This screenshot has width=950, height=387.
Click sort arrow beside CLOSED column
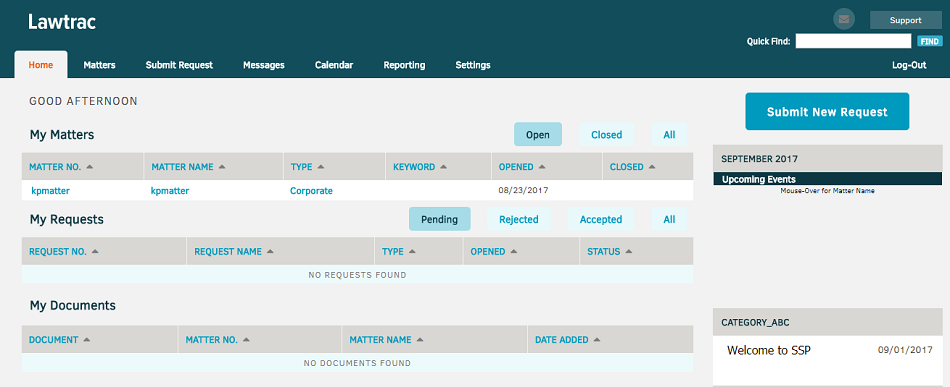point(652,167)
